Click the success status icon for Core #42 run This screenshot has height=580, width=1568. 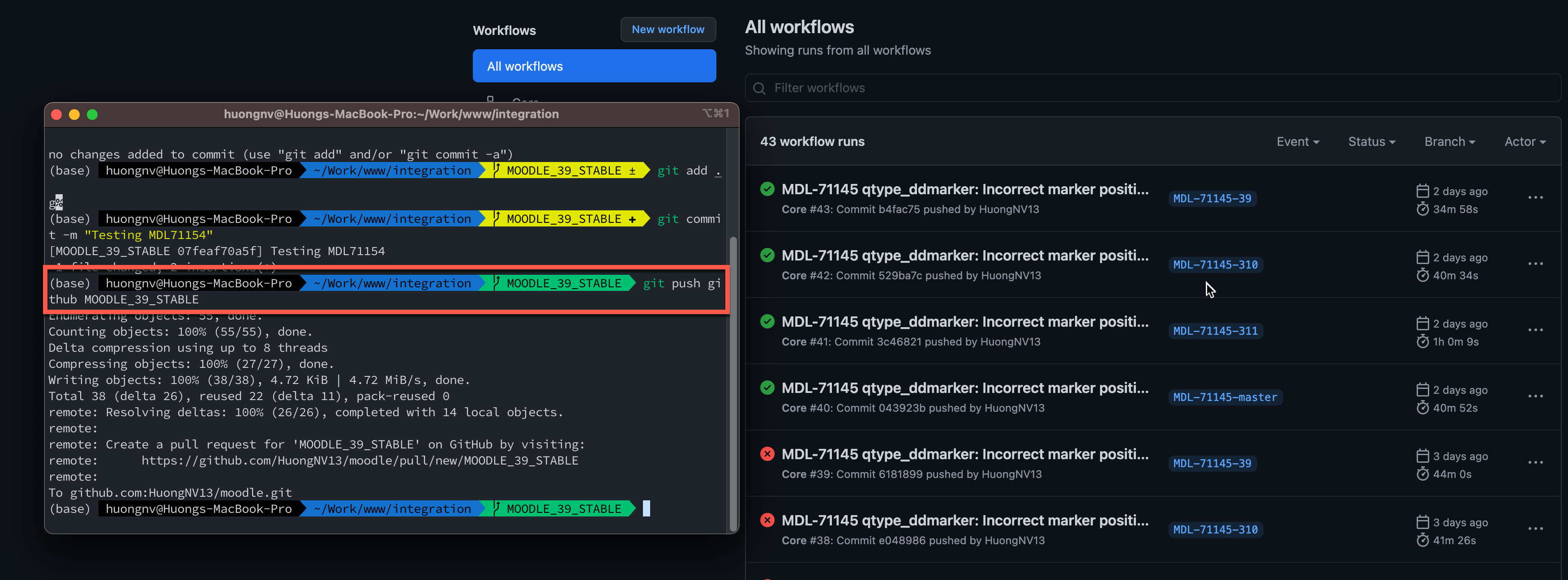tap(767, 255)
